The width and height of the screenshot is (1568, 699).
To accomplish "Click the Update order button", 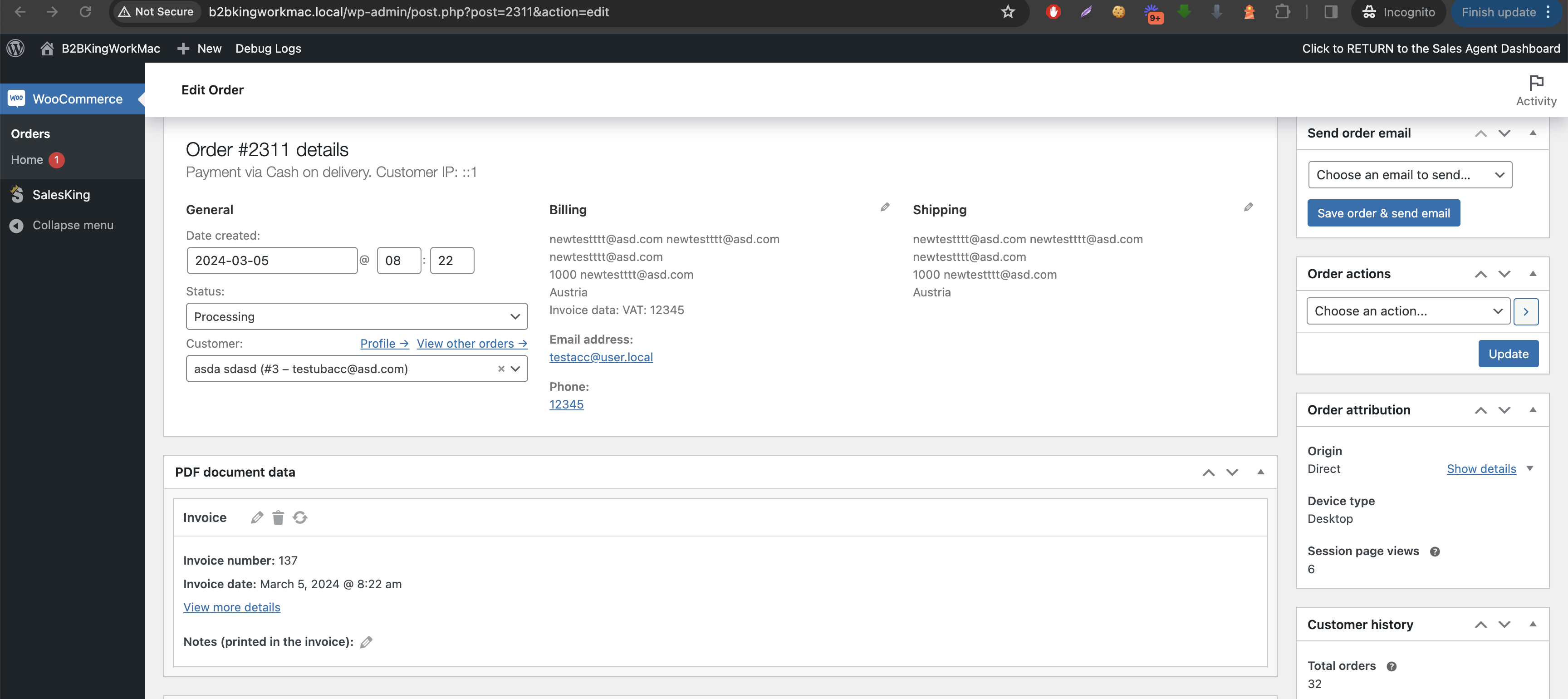I will (1508, 354).
